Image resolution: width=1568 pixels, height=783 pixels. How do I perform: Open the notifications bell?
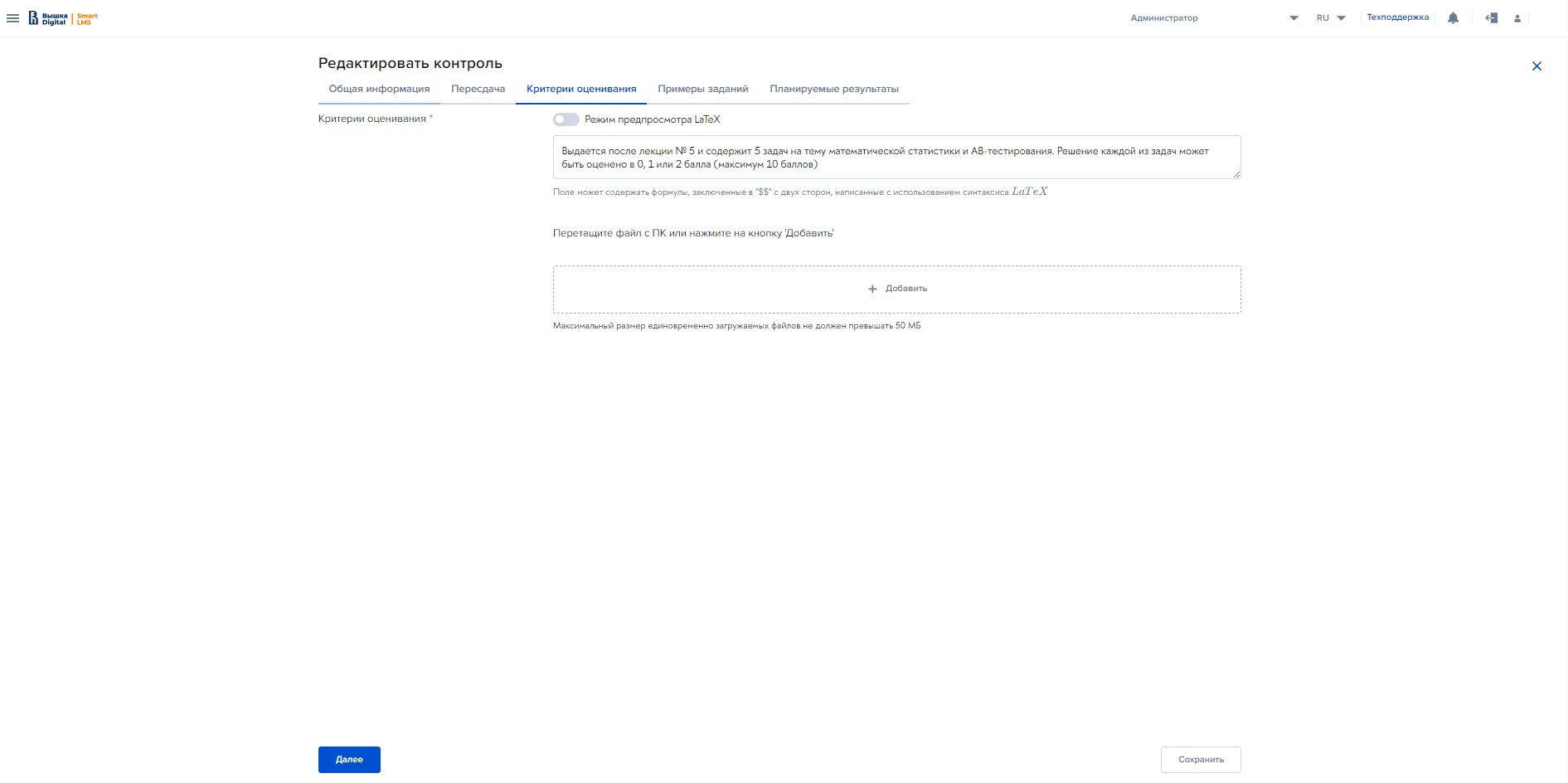pos(1453,18)
